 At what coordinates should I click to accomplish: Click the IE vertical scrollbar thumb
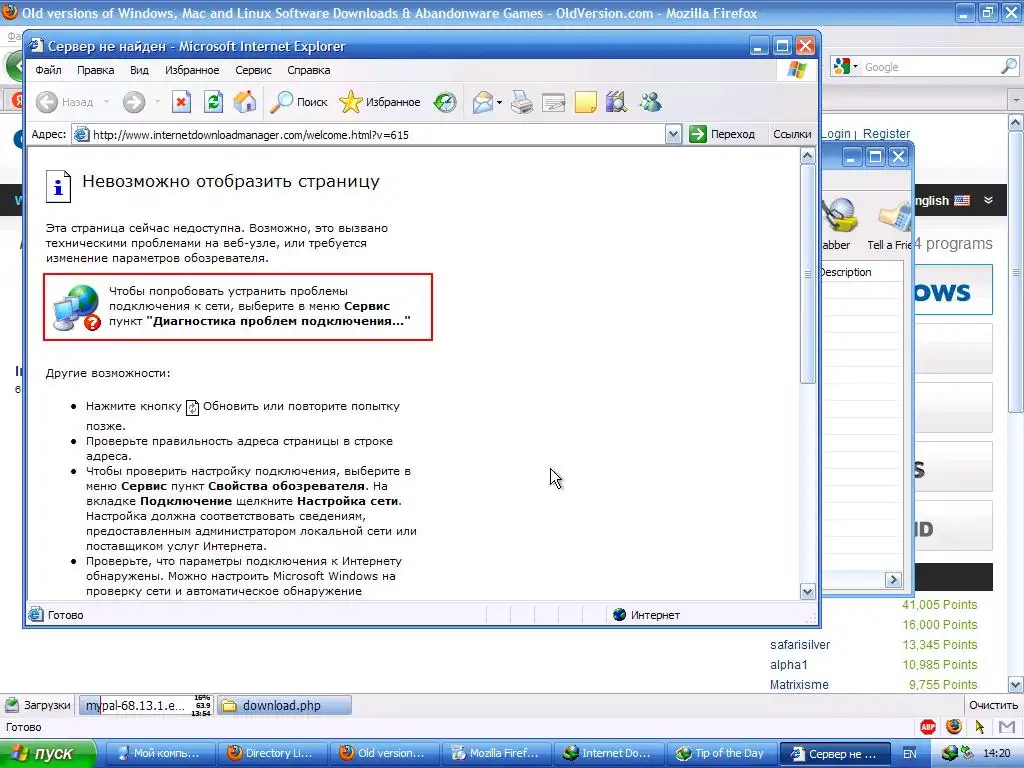click(x=807, y=274)
